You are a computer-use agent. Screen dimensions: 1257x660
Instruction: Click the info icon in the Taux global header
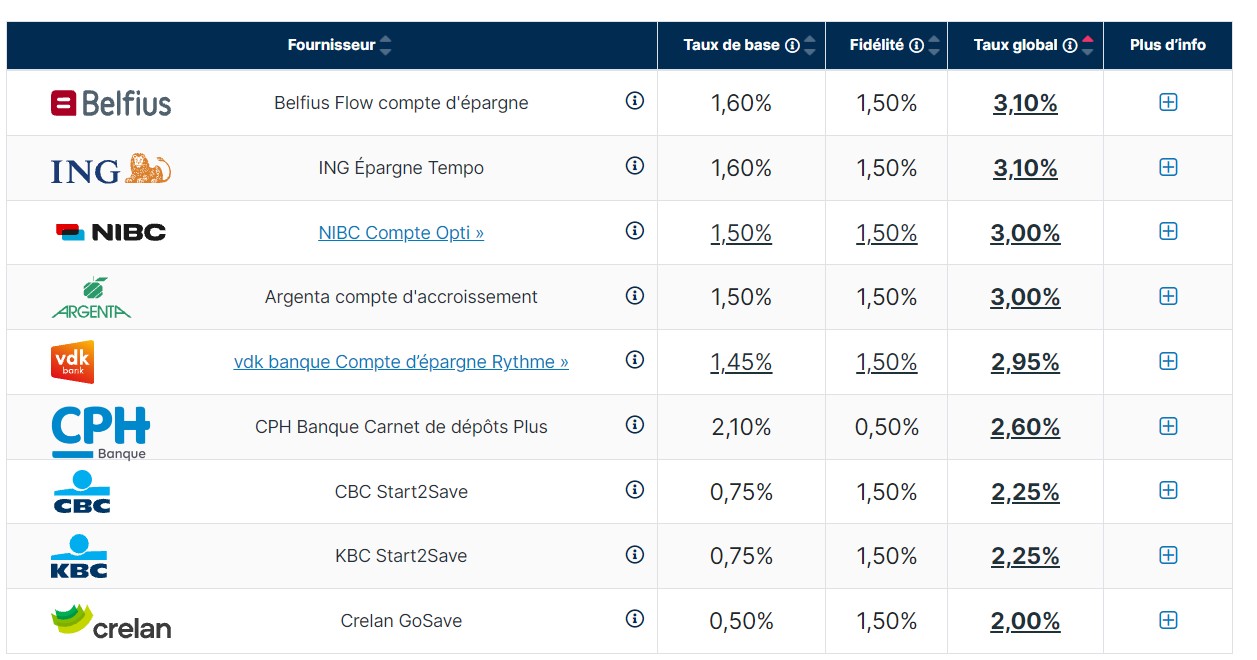coord(1069,45)
